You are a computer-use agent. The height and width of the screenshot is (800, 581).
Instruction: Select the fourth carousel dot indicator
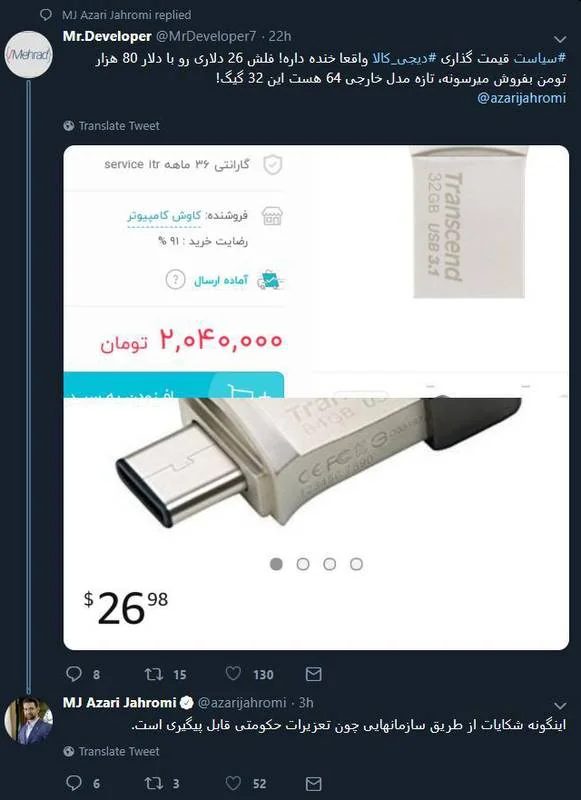click(357, 564)
